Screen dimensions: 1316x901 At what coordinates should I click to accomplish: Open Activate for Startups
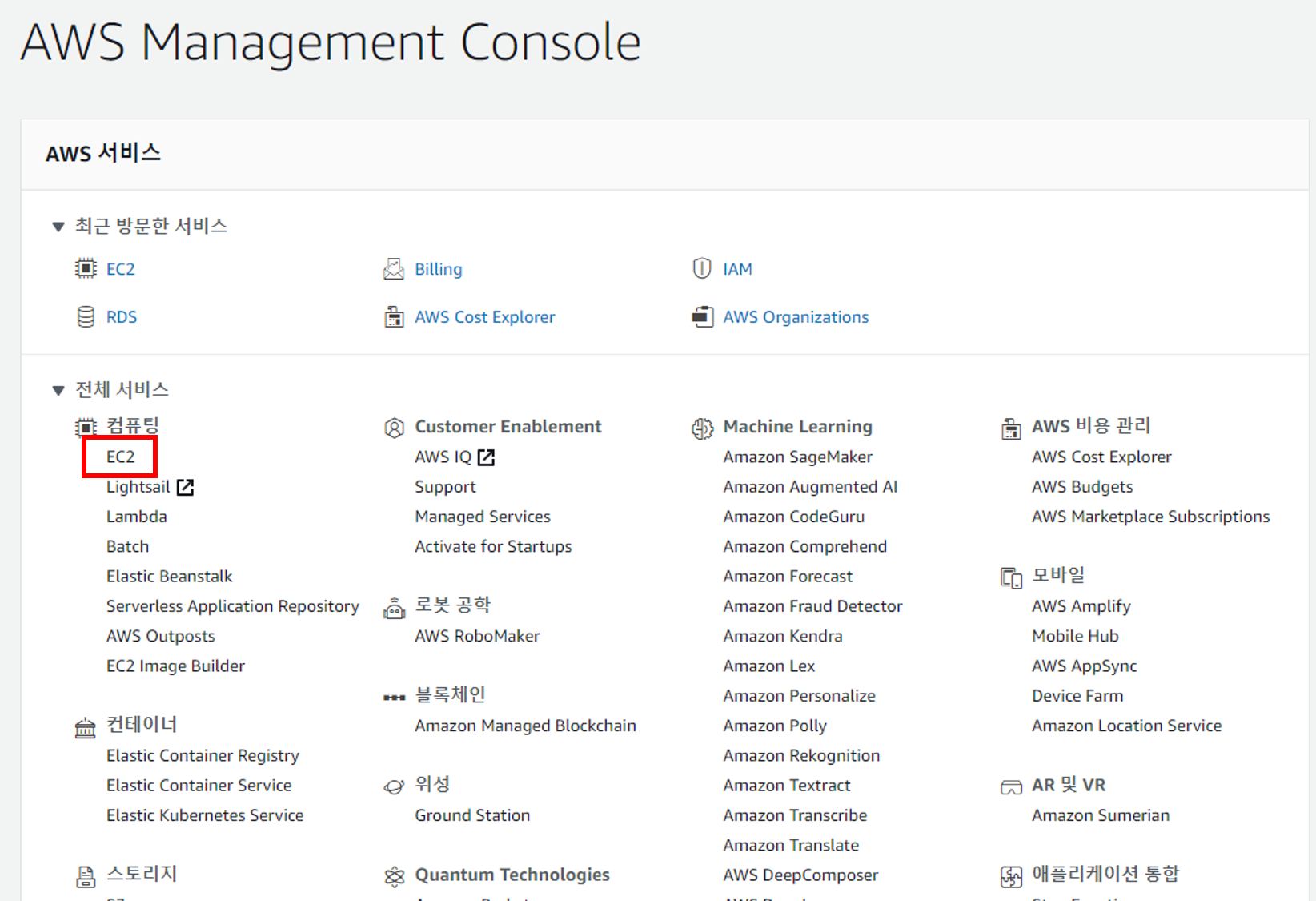pos(493,546)
